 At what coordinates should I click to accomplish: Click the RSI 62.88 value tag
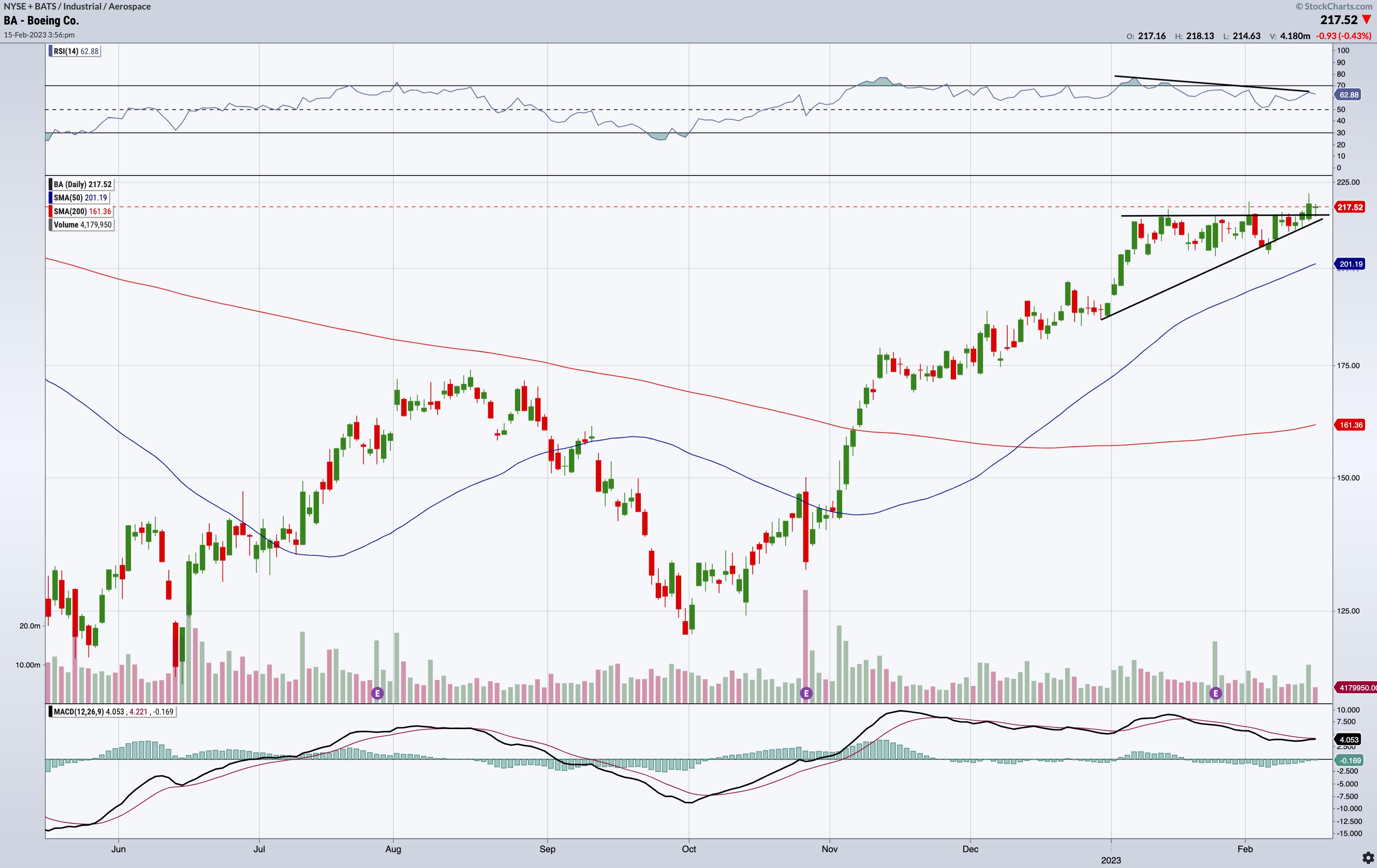point(1348,95)
